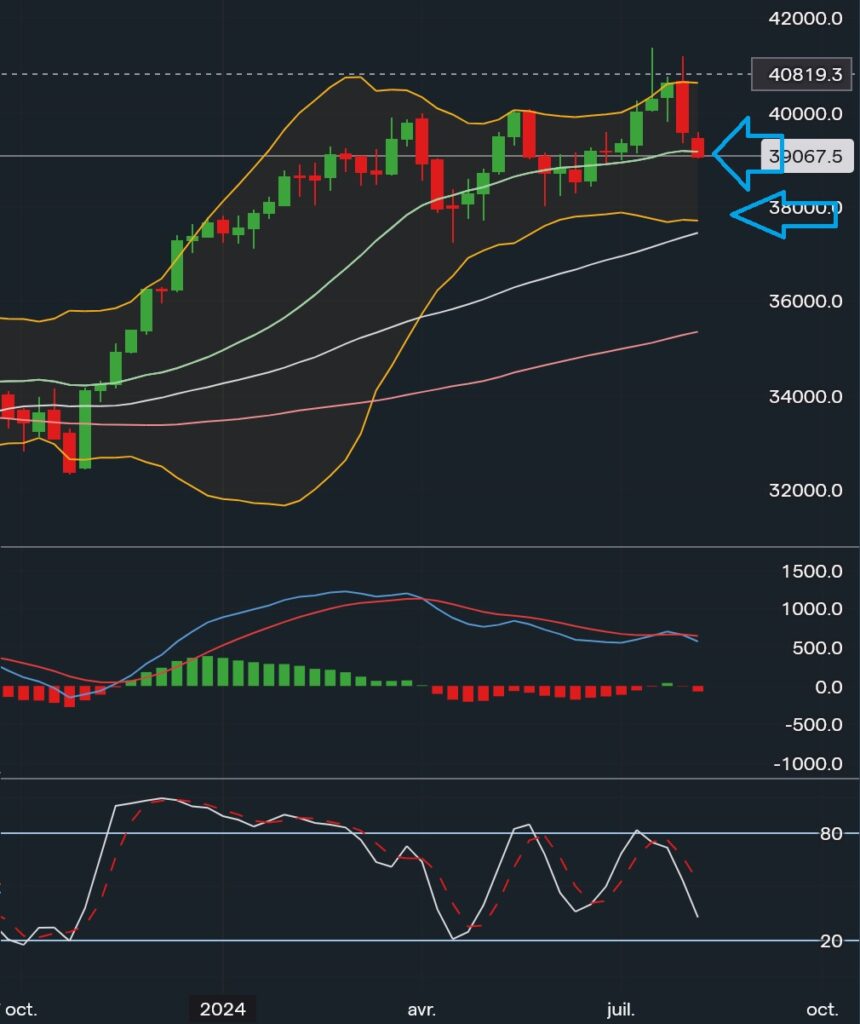Screen dimensions: 860x1024
Task: Click the 34000.0 price axis value
Action: [x=805, y=396]
